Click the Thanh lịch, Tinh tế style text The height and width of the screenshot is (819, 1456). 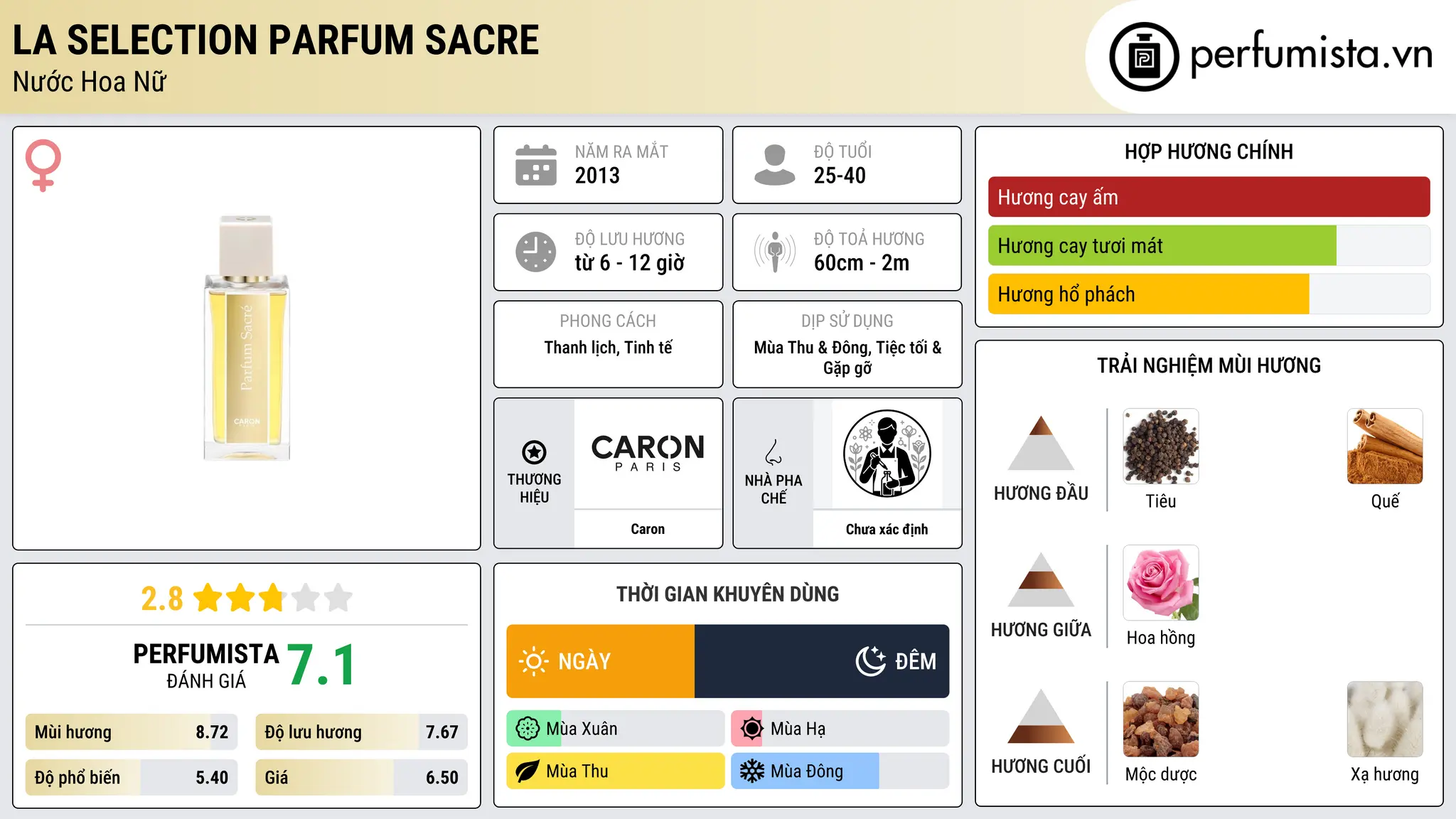pyautogui.click(x=608, y=348)
